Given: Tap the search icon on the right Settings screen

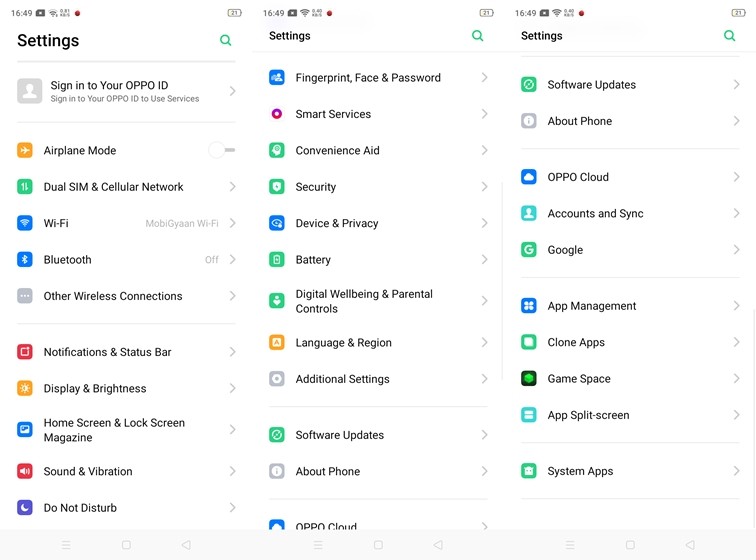Looking at the screenshot, I should point(729,36).
